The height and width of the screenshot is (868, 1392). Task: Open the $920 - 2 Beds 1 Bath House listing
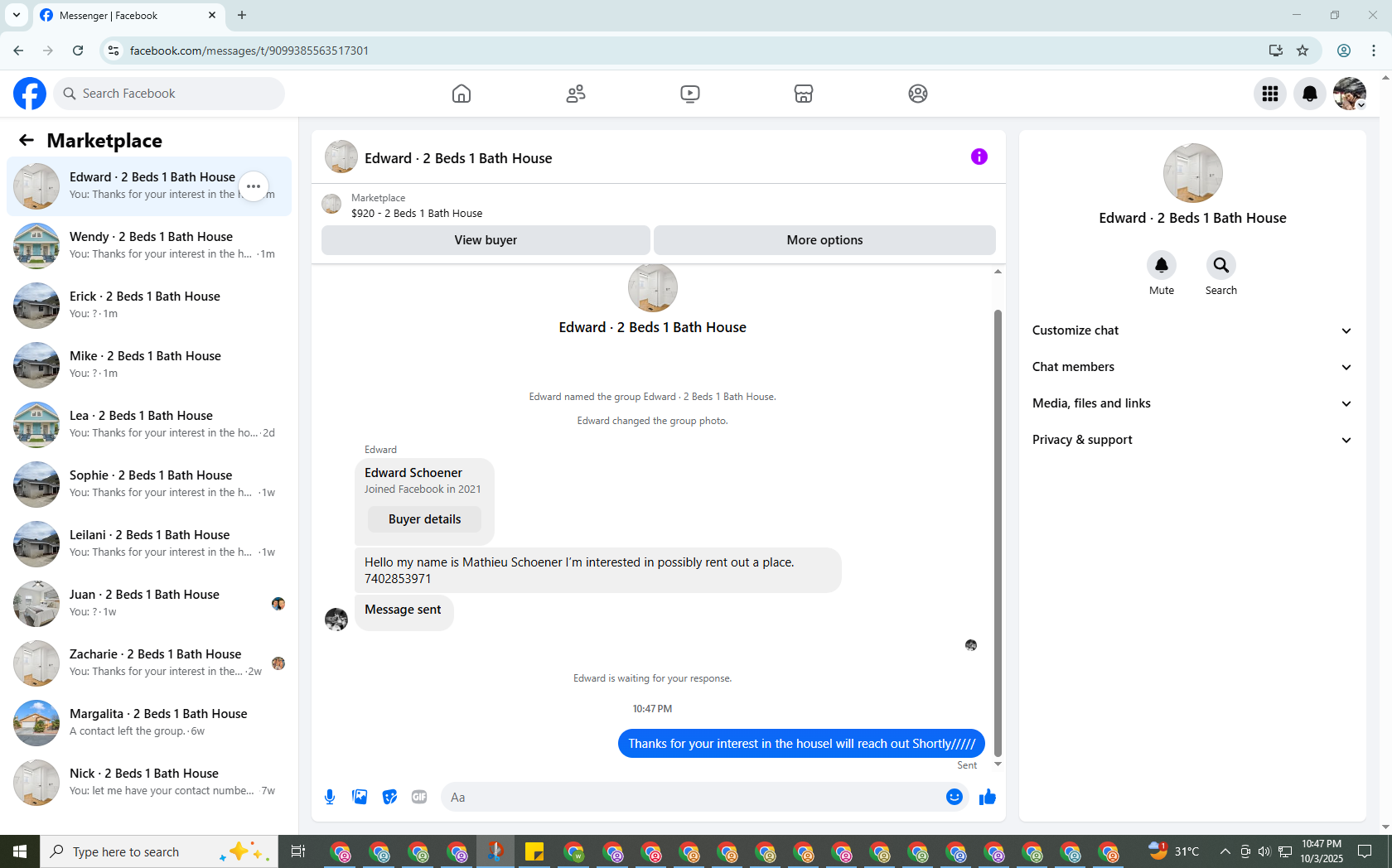point(417,213)
